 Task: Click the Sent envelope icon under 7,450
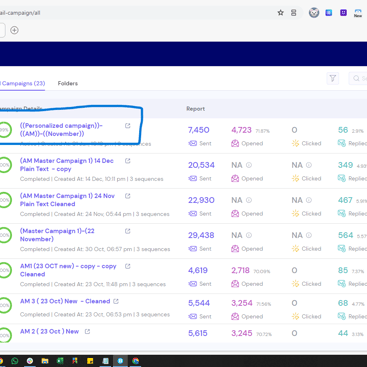tap(193, 143)
